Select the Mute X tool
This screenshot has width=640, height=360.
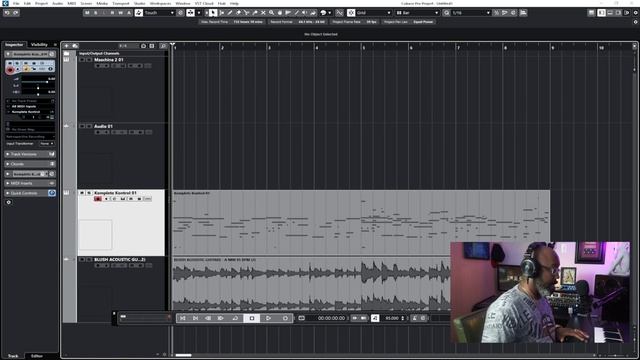click(263, 13)
